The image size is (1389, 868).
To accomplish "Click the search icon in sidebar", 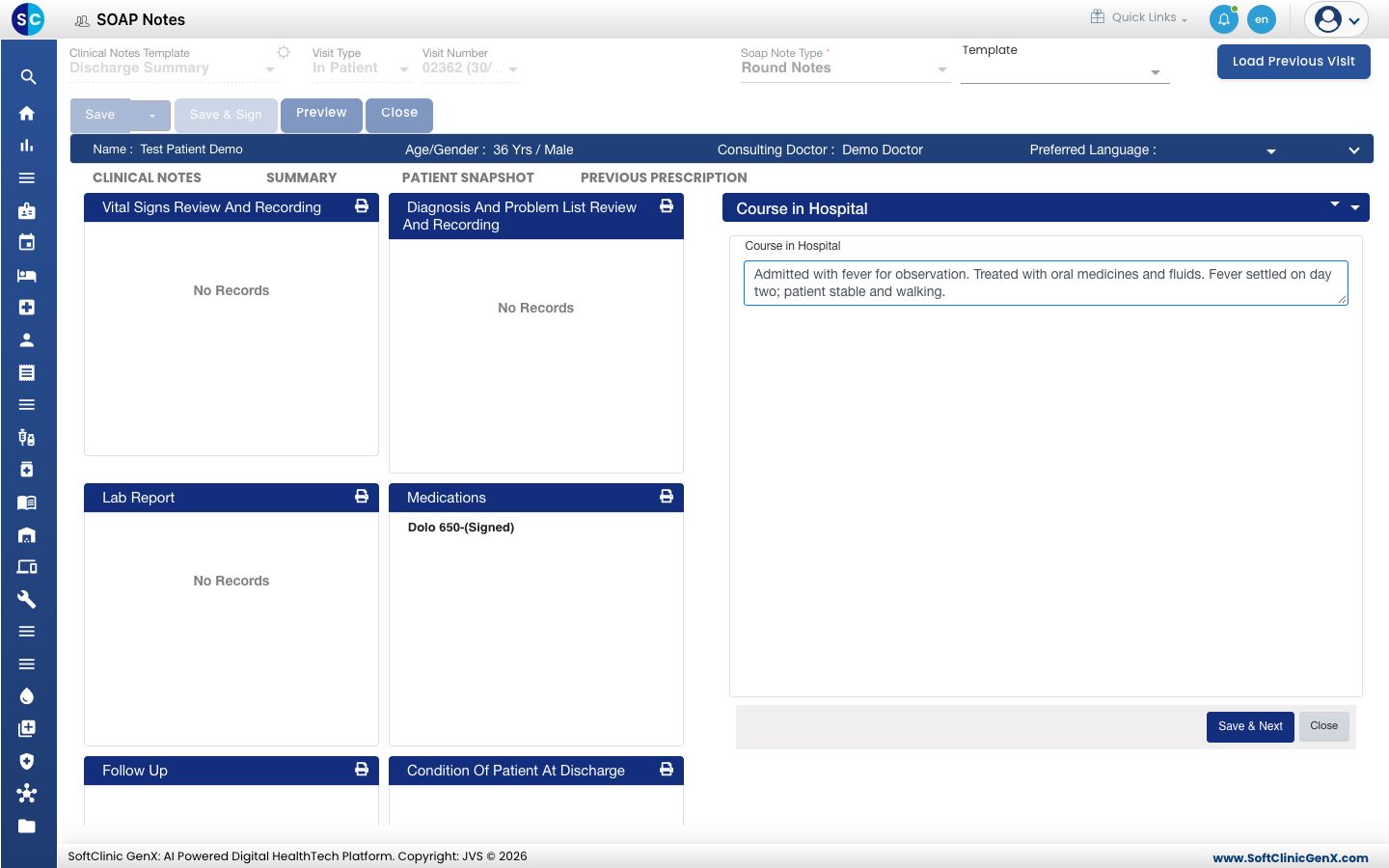I will point(28,77).
